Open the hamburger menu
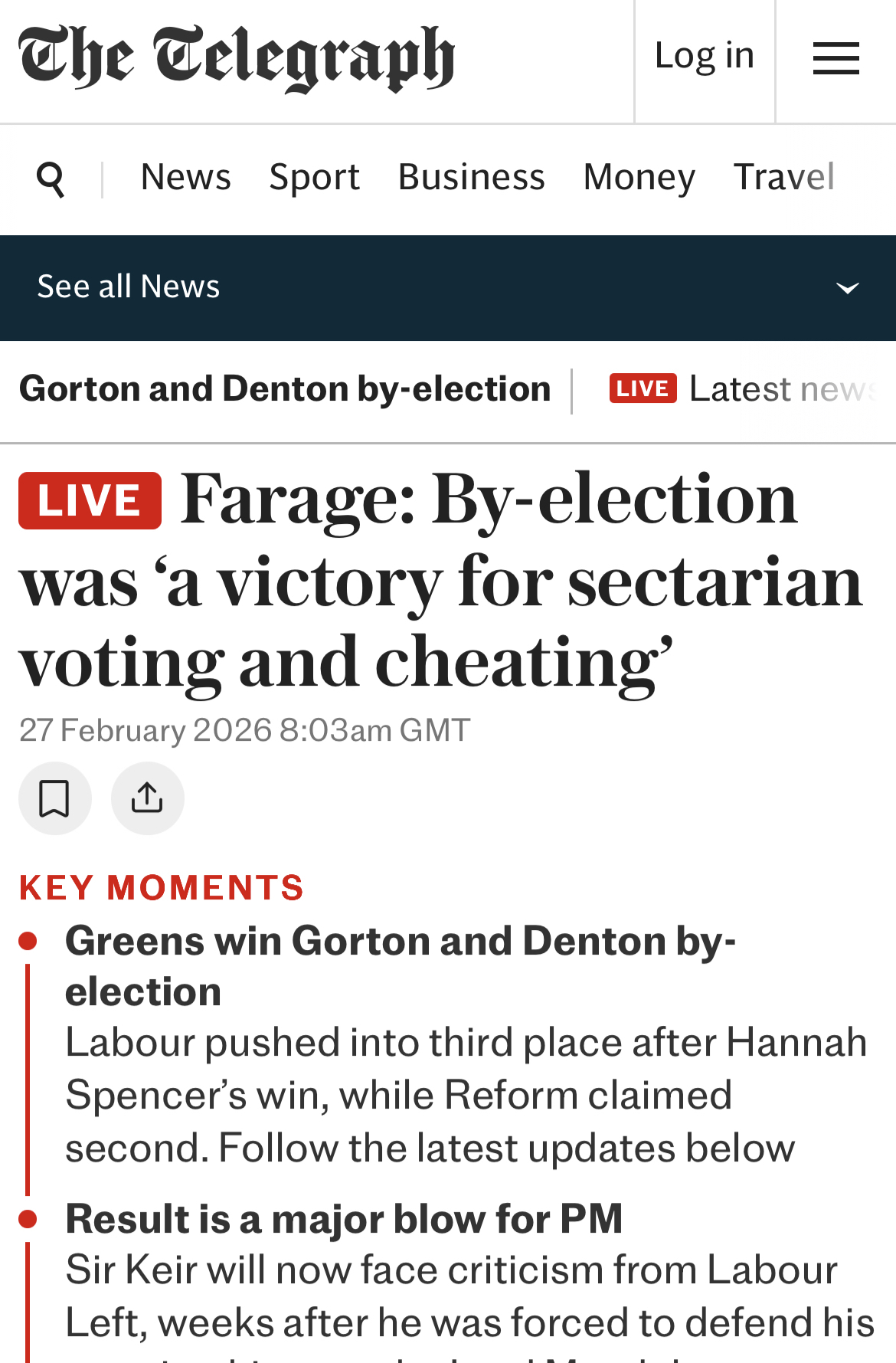Screen dimensions: 896x1363 836,59
